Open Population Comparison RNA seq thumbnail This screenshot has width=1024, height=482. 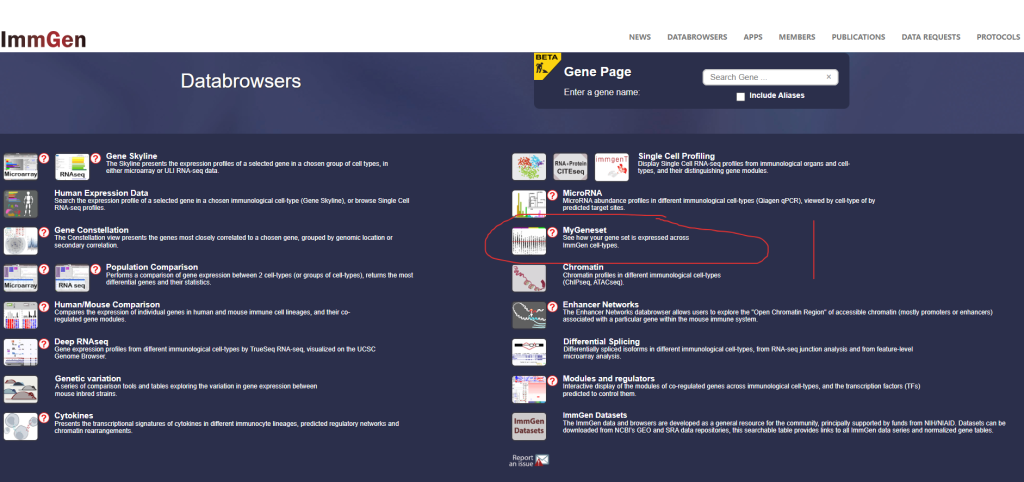point(72,278)
